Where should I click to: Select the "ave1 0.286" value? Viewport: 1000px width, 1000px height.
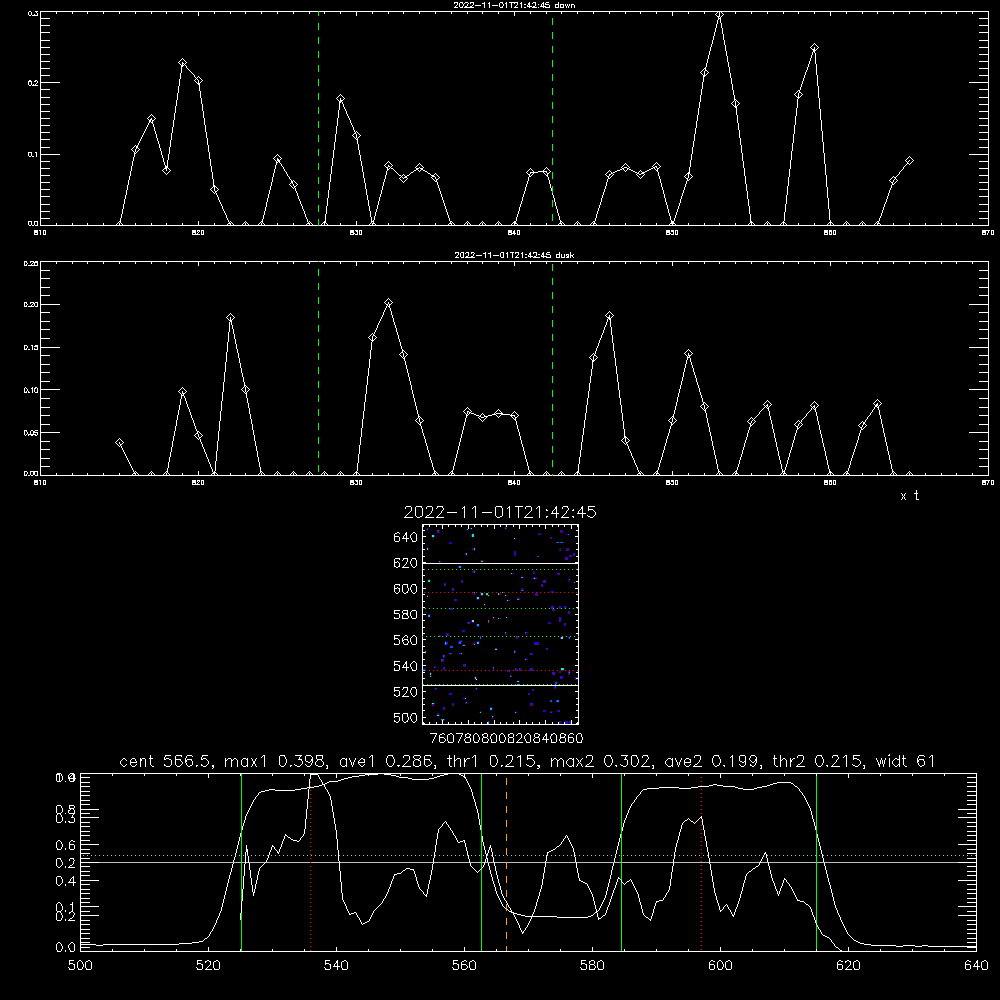[x=386, y=761]
